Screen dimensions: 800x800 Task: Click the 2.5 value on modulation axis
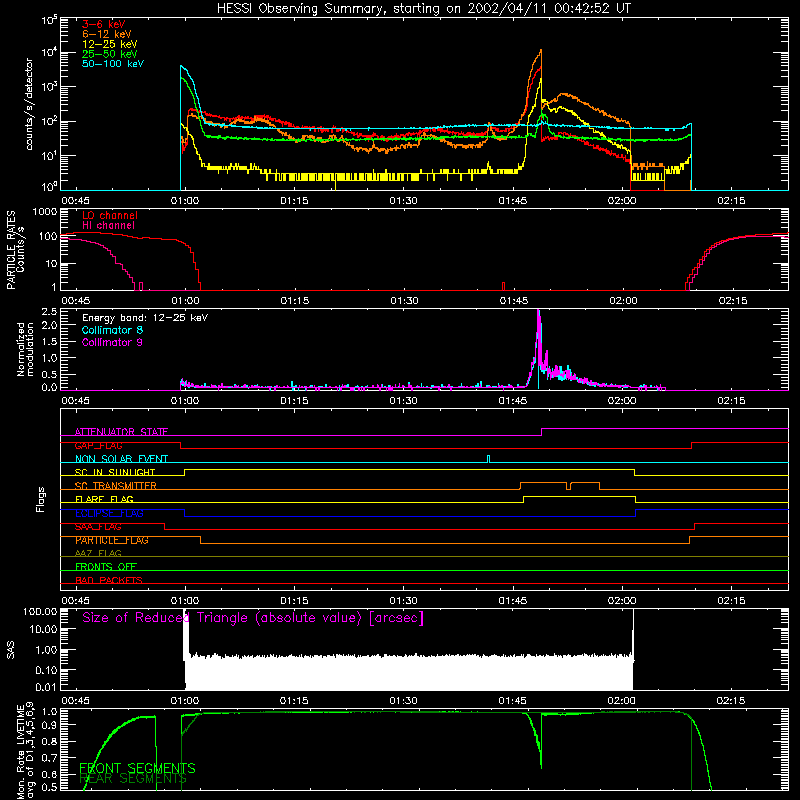[x=49, y=311]
